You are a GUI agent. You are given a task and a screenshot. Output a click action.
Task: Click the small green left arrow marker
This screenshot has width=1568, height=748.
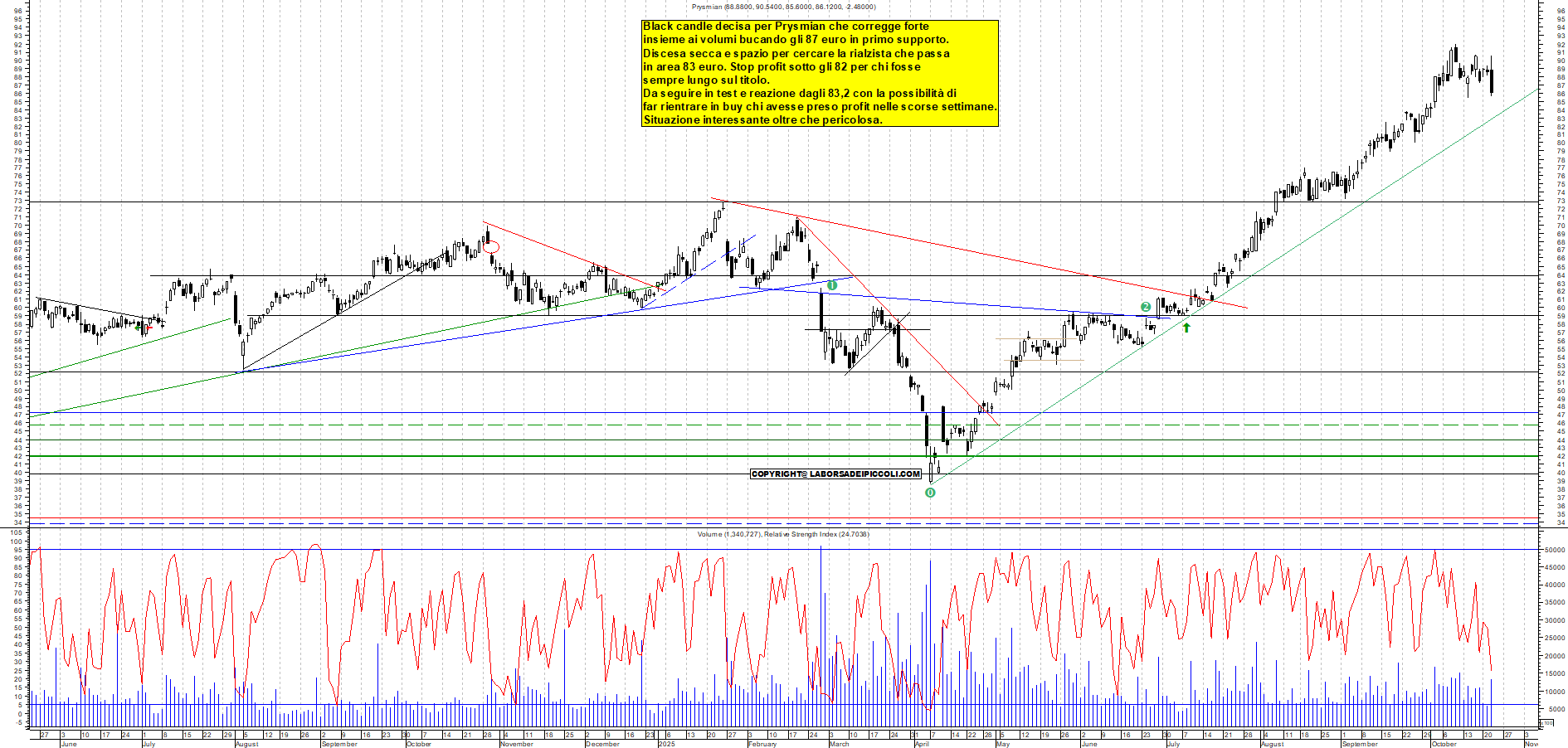pyautogui.click(x=138, y=328)
